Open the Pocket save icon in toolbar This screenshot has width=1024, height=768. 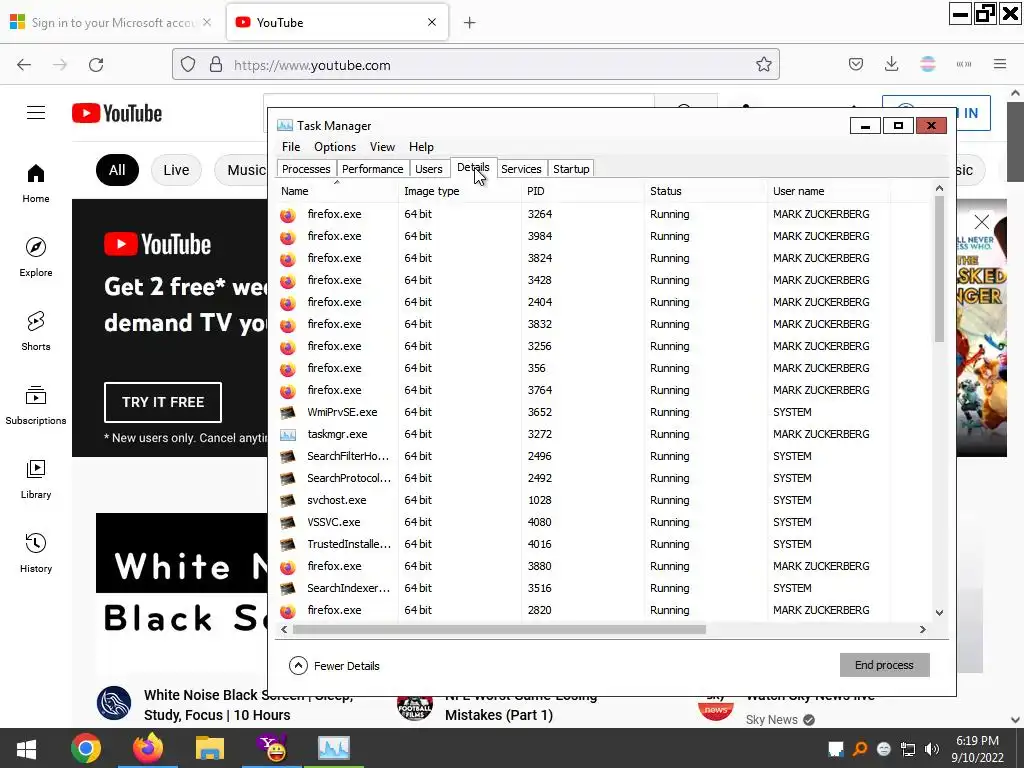(x=856, y=64)
